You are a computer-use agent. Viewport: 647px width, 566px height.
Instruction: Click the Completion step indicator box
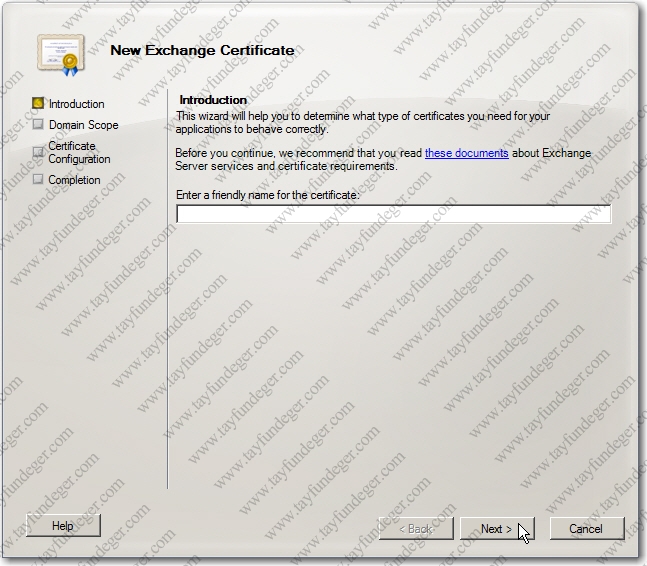click(38, 179)
